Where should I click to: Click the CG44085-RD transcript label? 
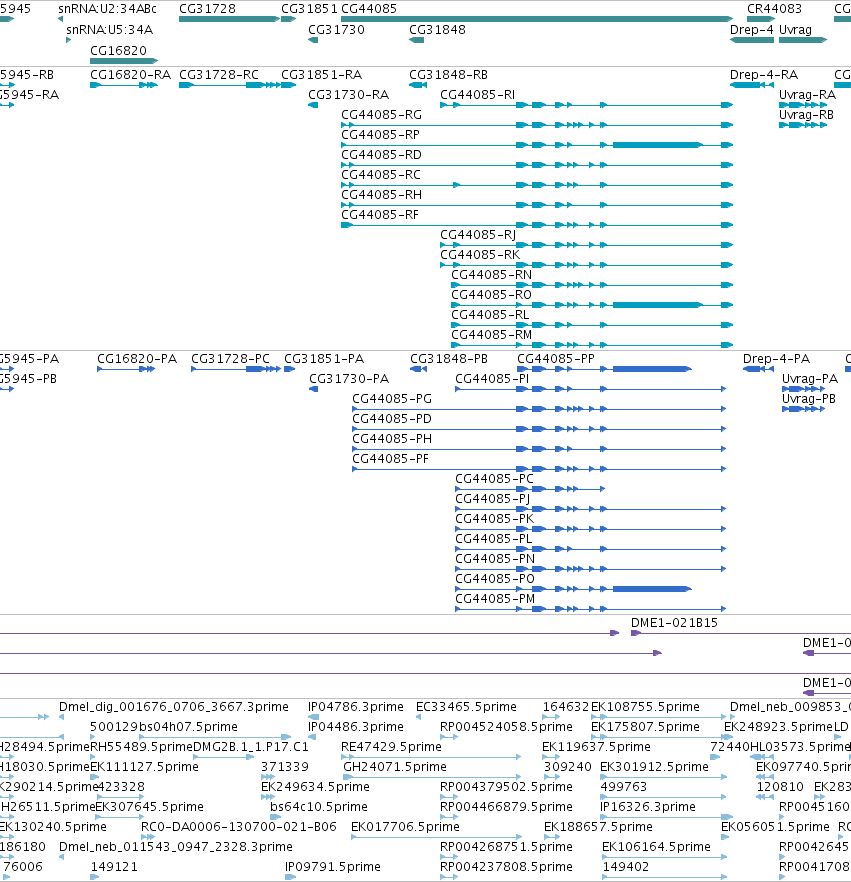(x=381, y=155)
